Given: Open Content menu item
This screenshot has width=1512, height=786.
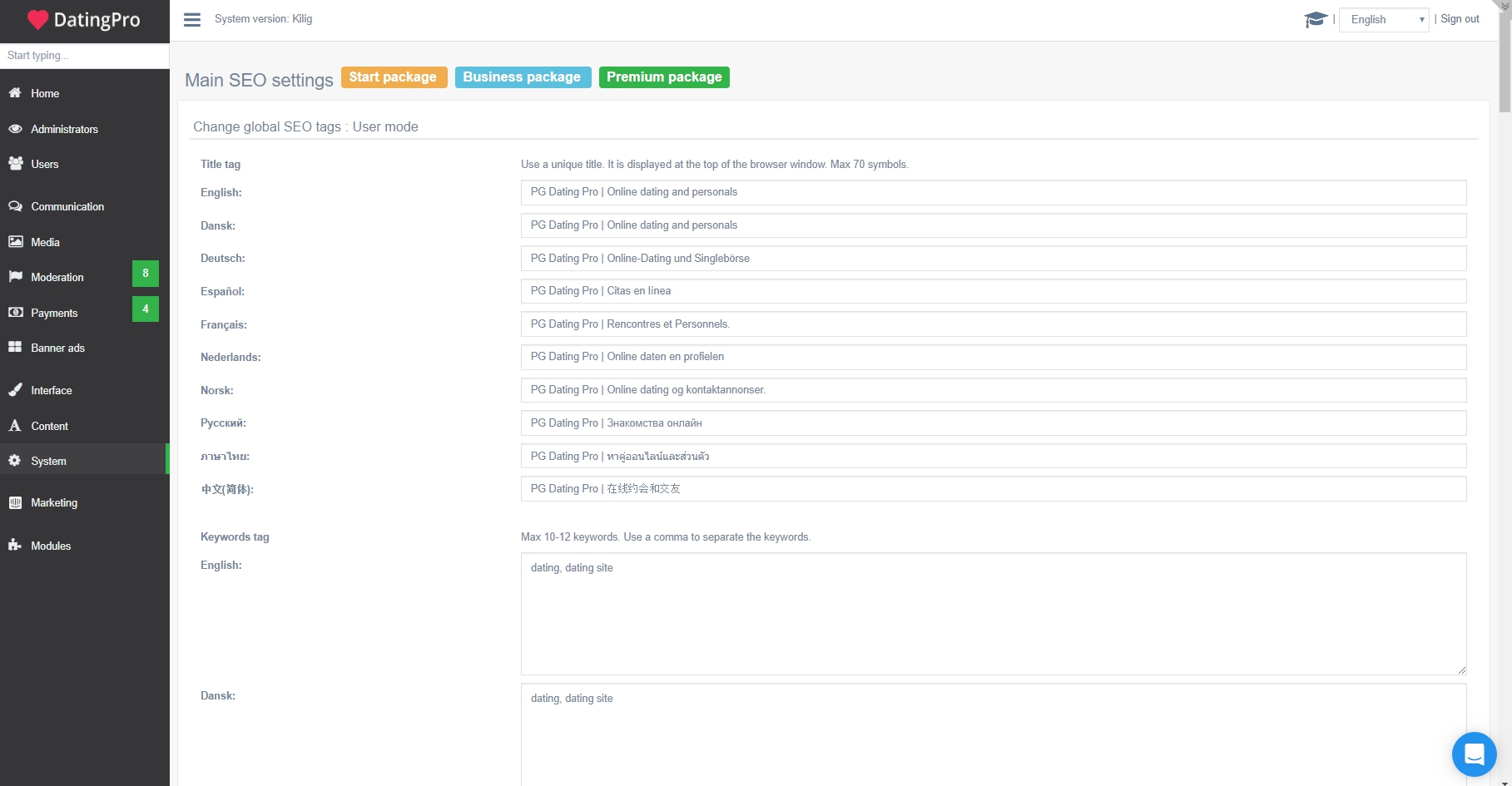Looking at the screenshot, I should (50, 426).
